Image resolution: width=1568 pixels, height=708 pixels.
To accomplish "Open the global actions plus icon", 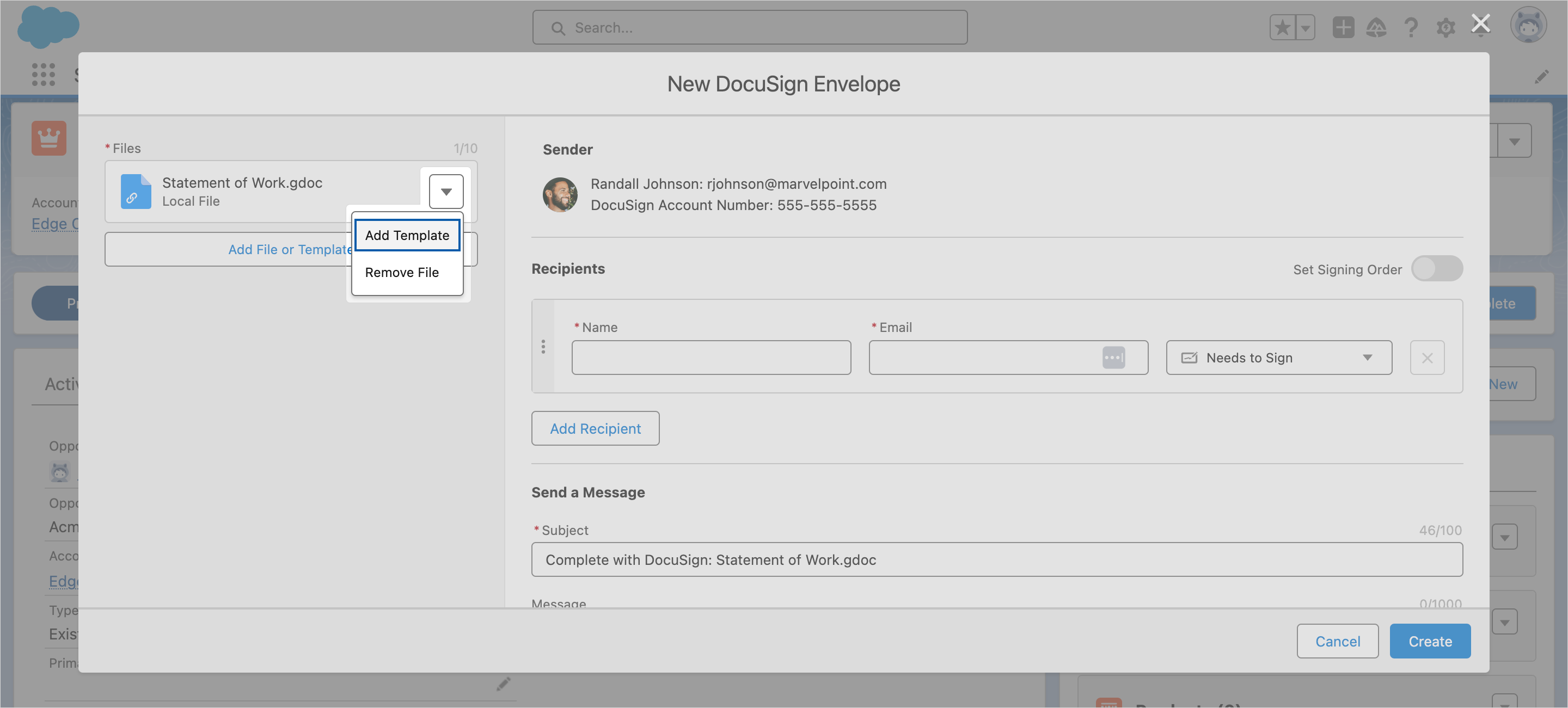I will pos(1343,28).
